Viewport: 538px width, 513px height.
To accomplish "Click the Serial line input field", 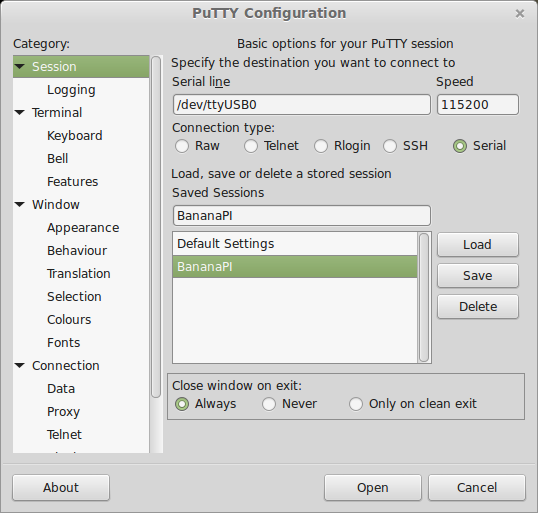I will 302,105.
